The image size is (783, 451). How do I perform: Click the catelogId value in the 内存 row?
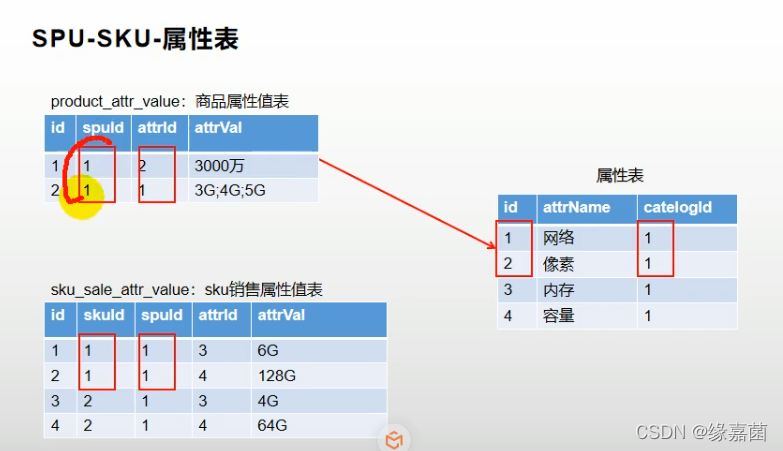(x=648, y=290)
